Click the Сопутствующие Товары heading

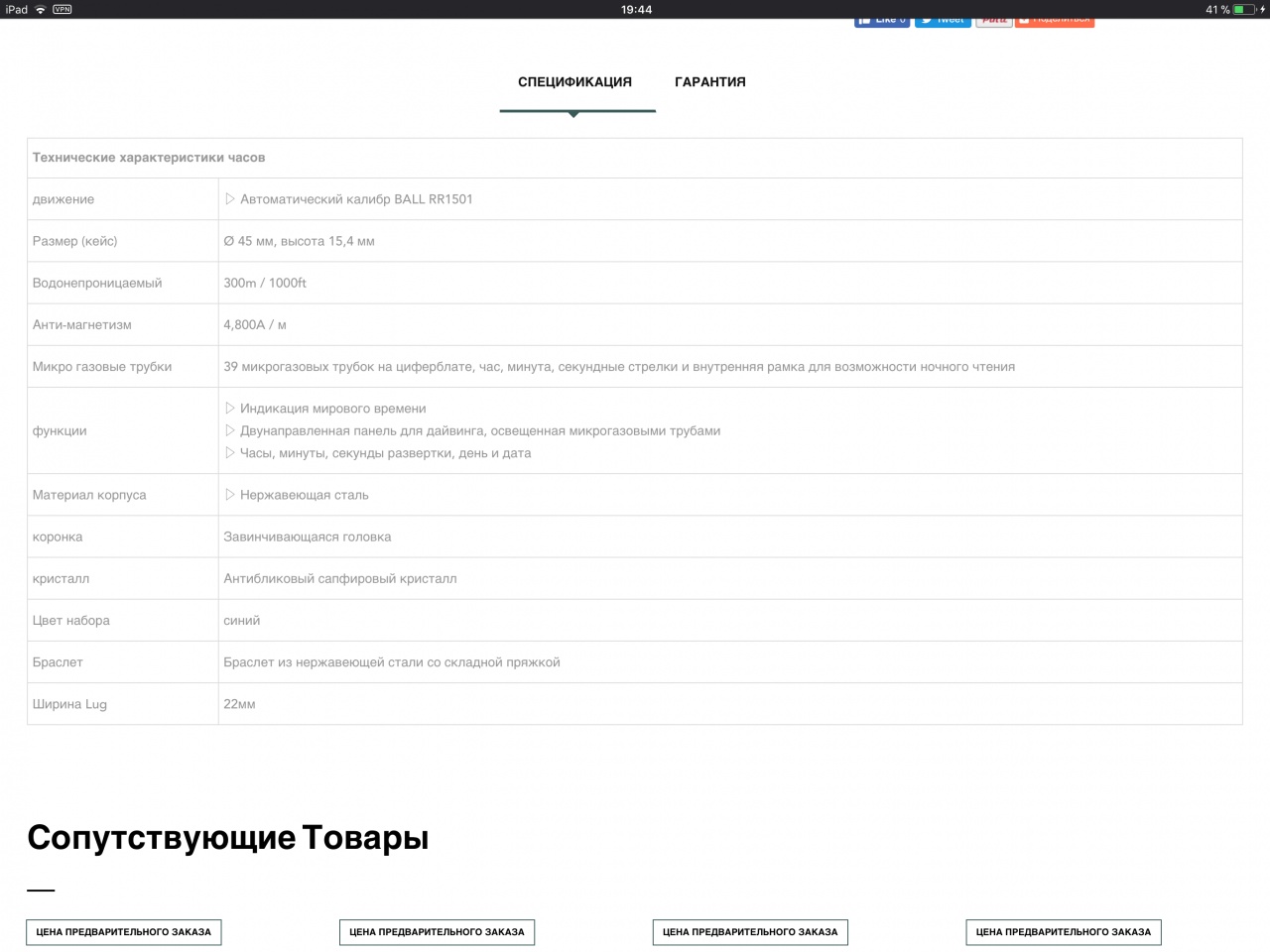(x=228, y=838)
